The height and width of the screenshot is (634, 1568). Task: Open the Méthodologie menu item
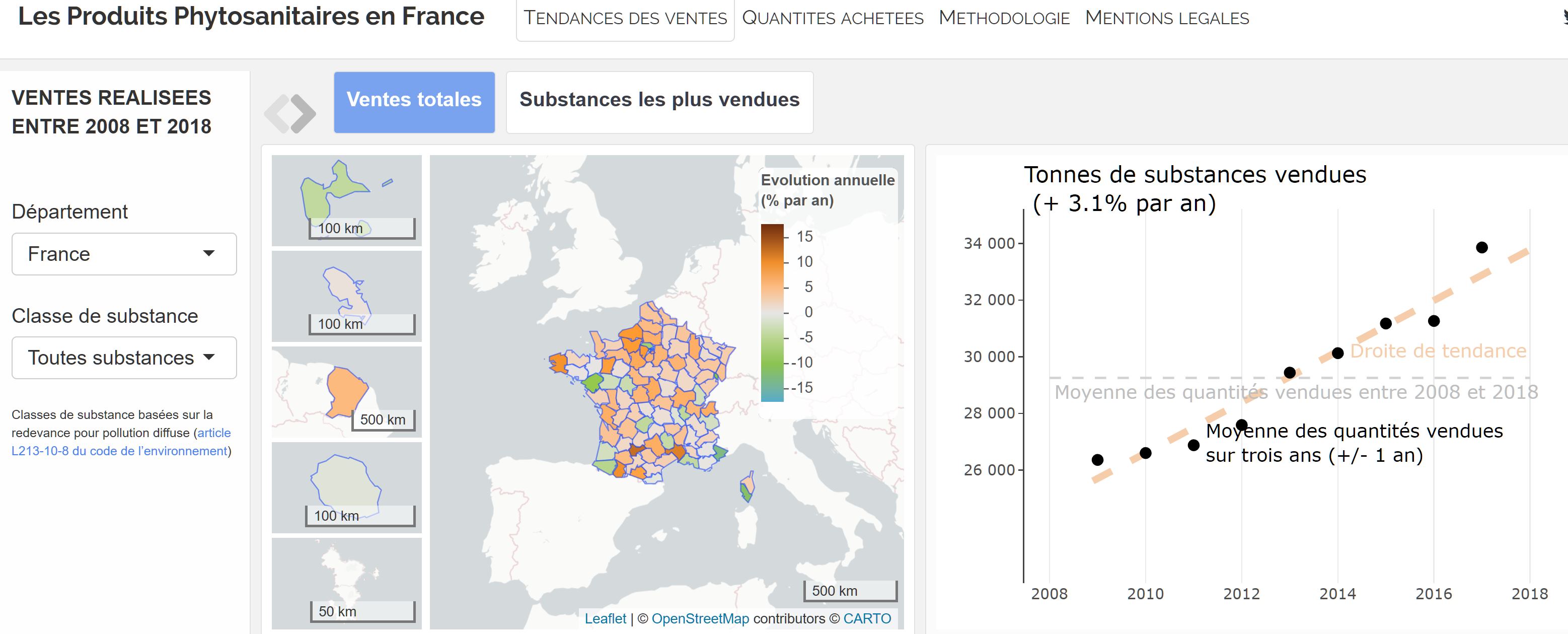pyautogui.click(x=1004, y=18)
